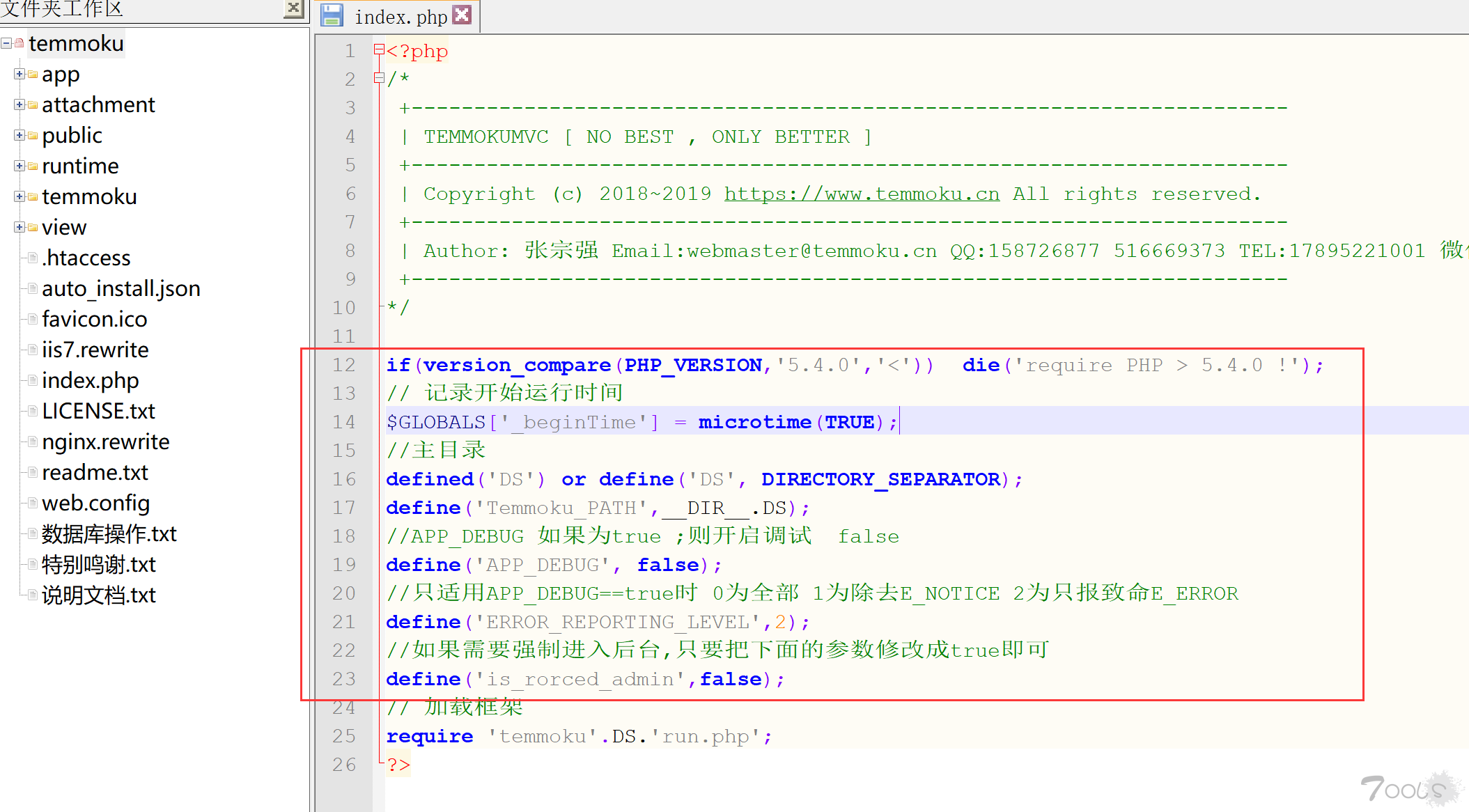Select auto_install.json file
The width and height of the screenshot is (1469, 812).
(x=121, y=288)
